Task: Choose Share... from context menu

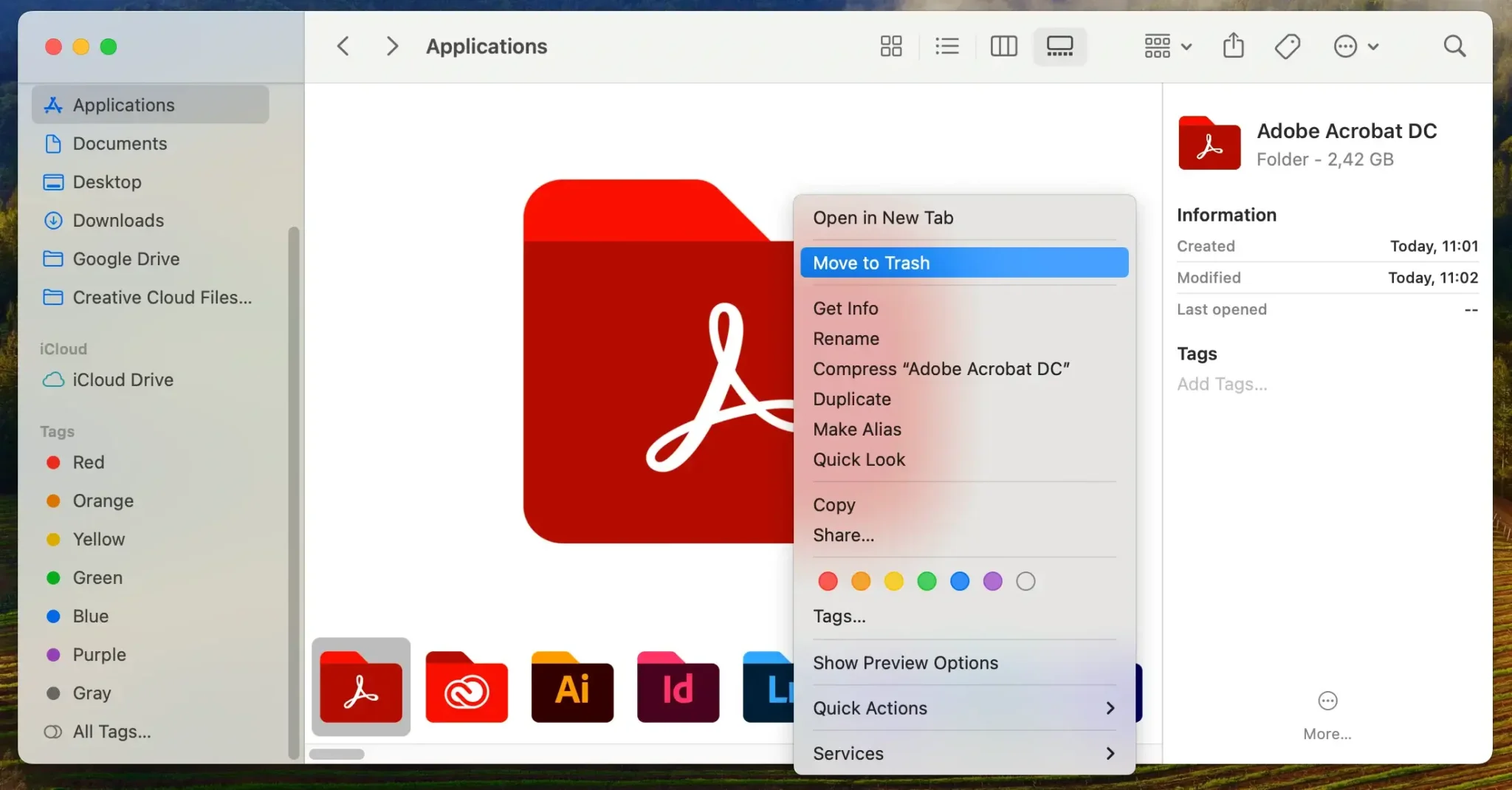Action: tap(964, 535)
